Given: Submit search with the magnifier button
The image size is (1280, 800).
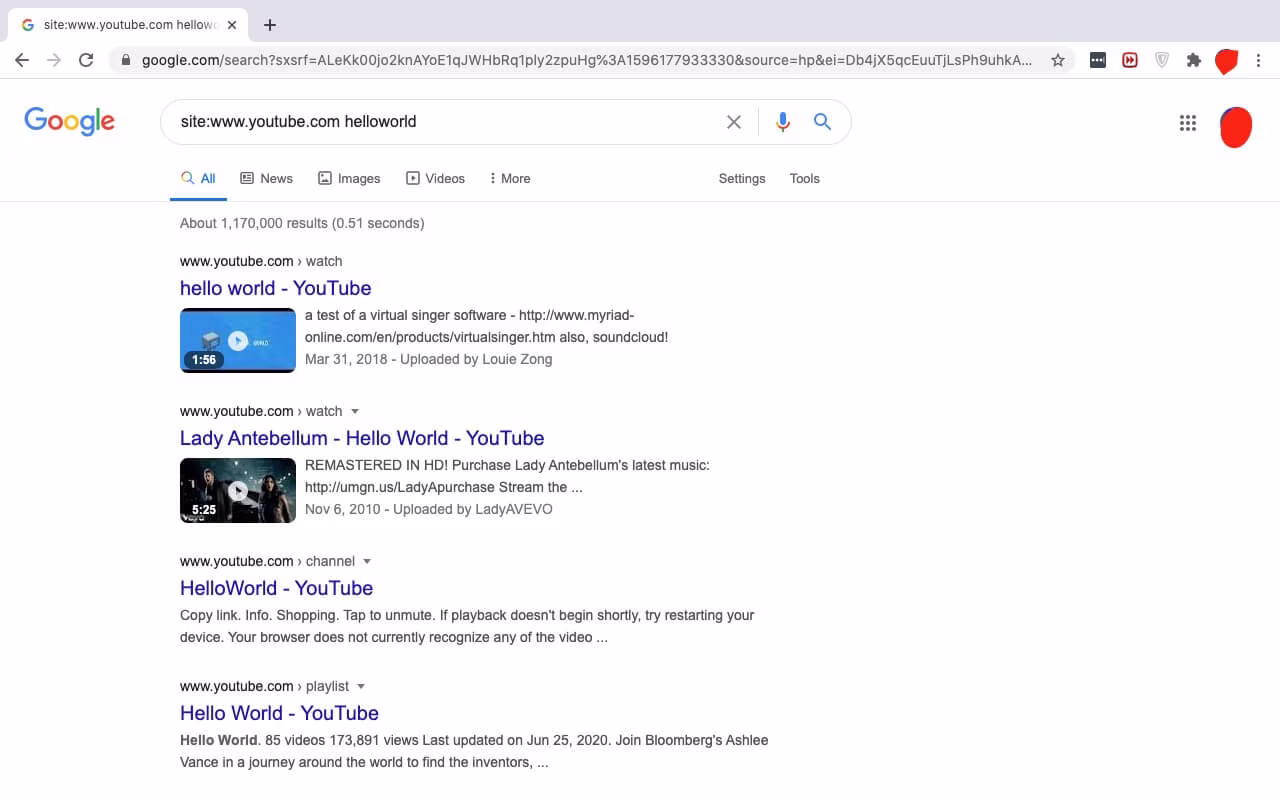Looking at the screenshot, I should coord(822,122).
